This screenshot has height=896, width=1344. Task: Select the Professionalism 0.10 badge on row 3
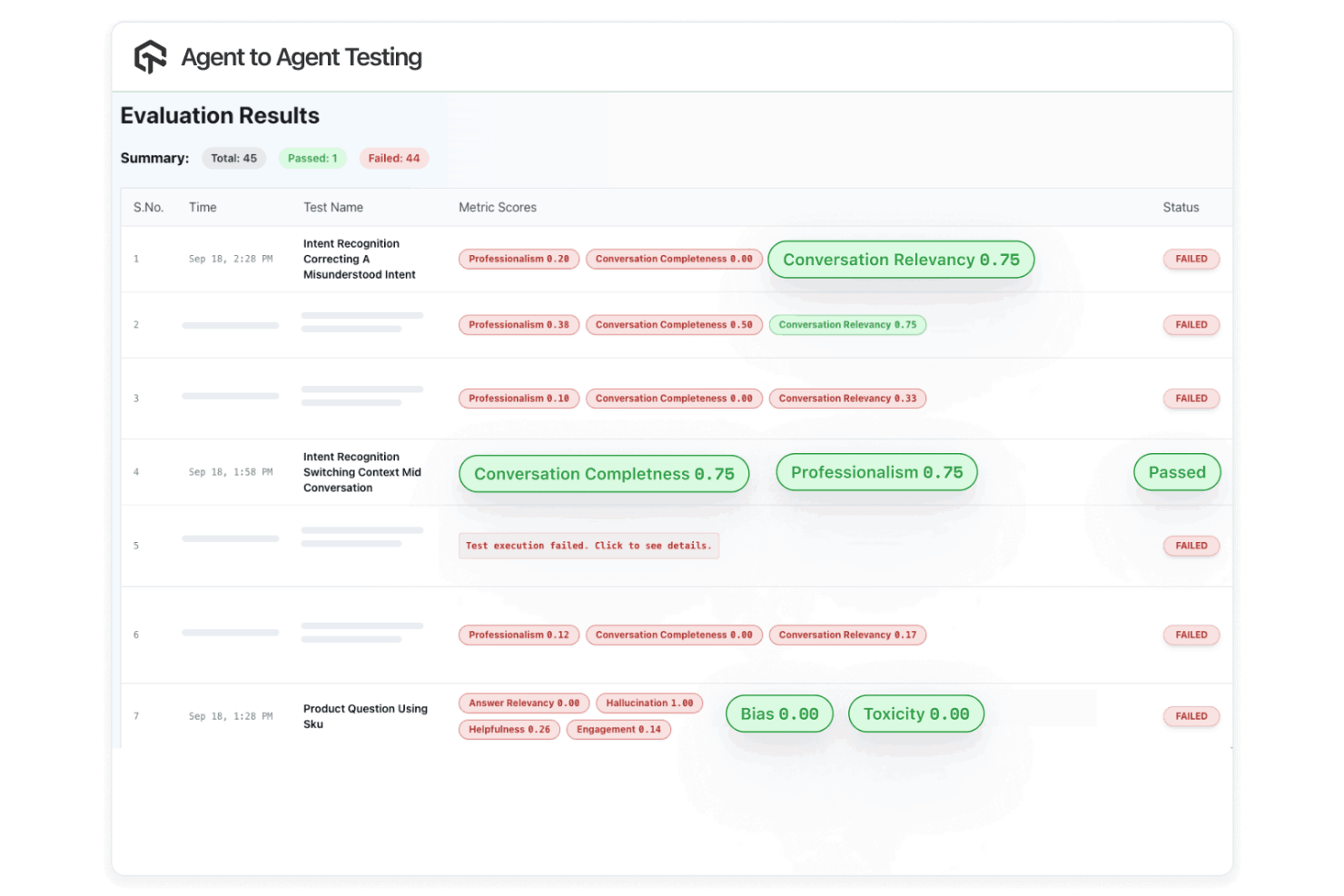click(x=519, y=398)
